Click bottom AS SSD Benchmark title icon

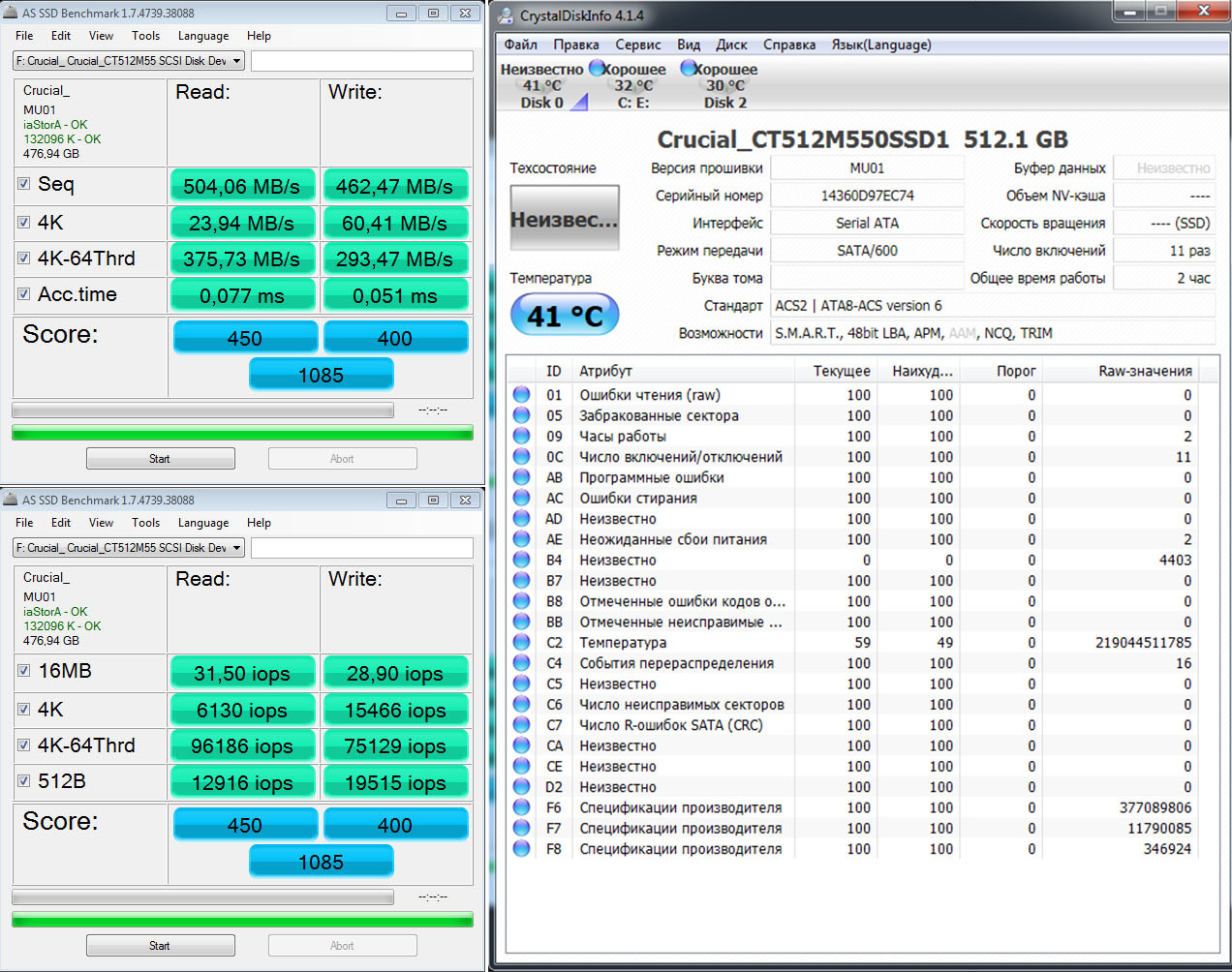click(x=11, y=500)
